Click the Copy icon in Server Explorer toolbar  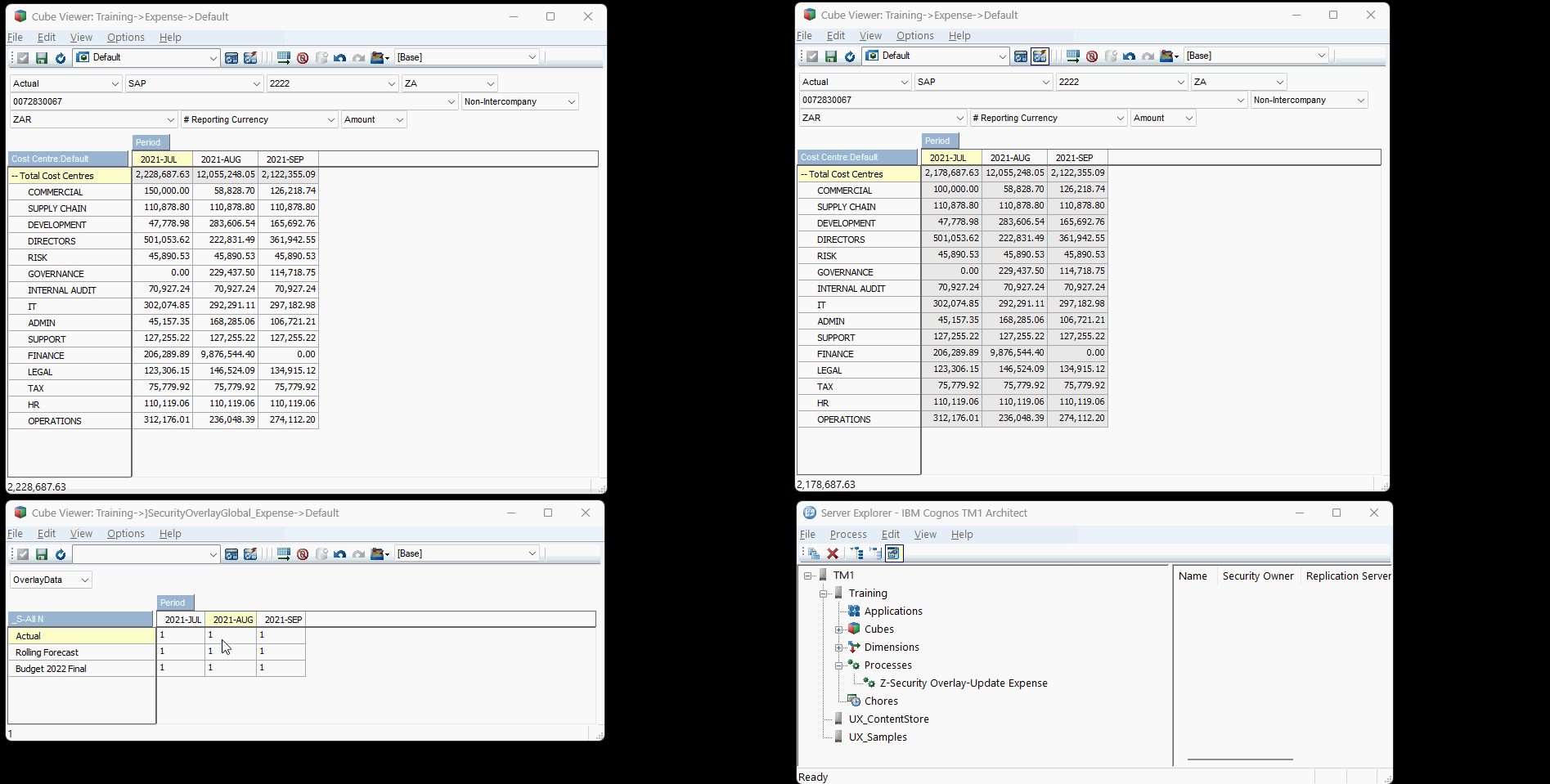tap(814, 553)
